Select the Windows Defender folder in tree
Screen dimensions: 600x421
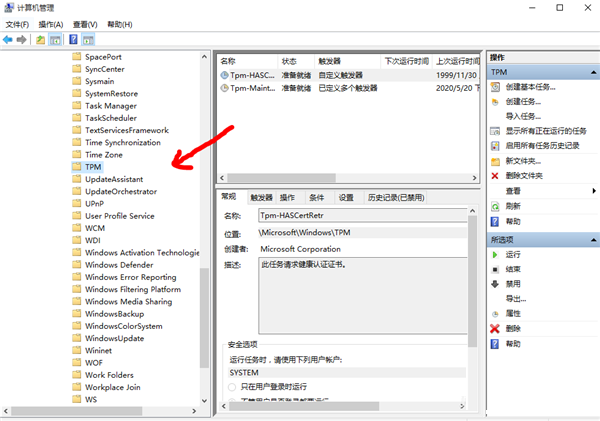click(x=121, y=265)
